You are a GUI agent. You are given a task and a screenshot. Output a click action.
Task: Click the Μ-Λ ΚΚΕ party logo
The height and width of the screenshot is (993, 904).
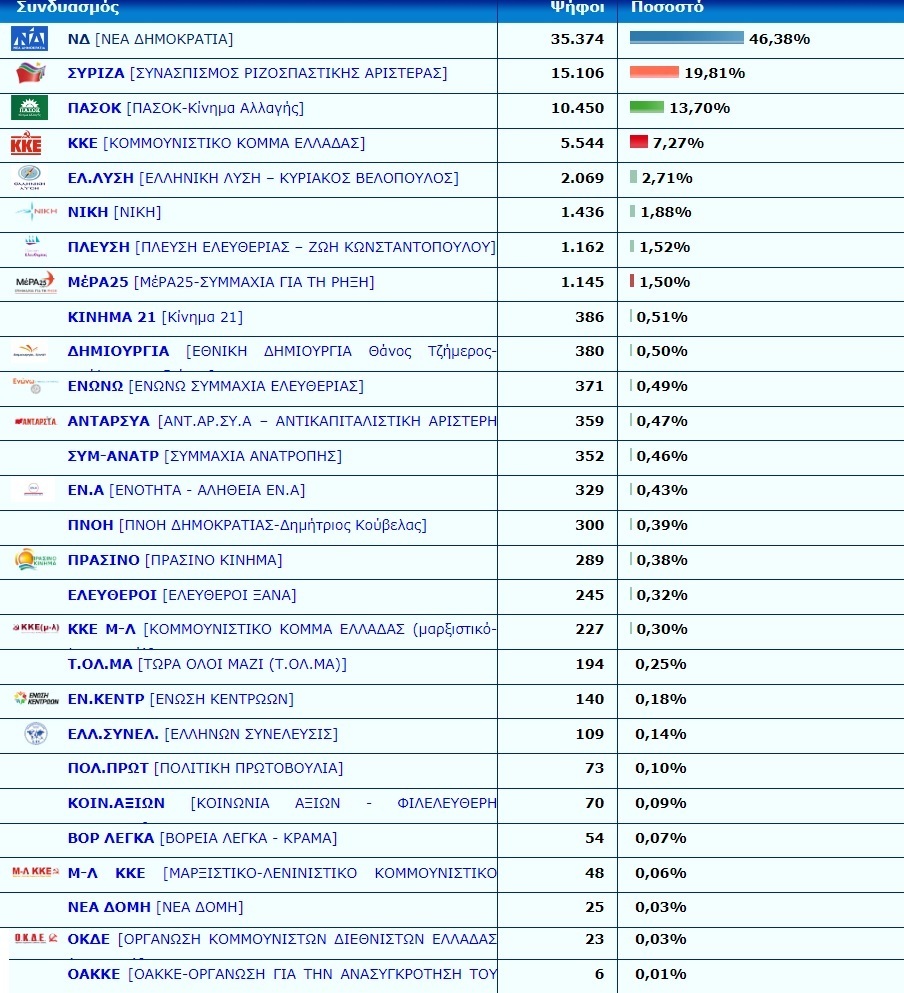click(35, 871)
